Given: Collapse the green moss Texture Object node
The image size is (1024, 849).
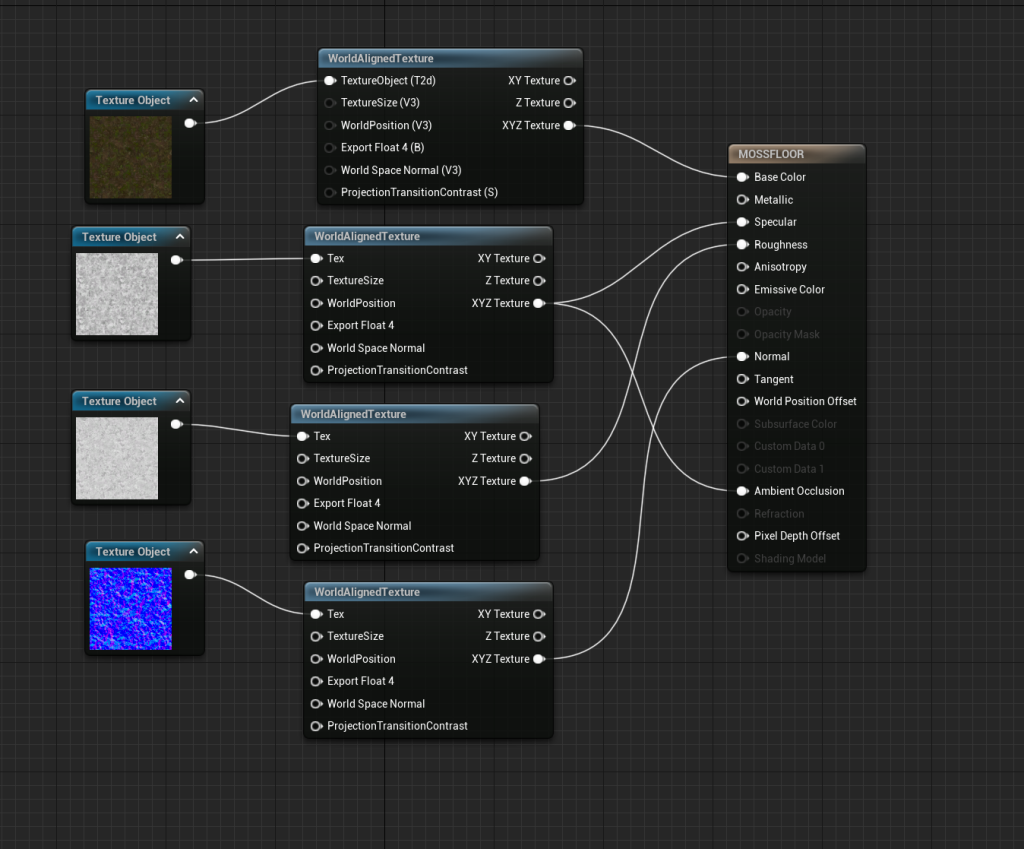Looking at the screenshot, I should [193, 100].
